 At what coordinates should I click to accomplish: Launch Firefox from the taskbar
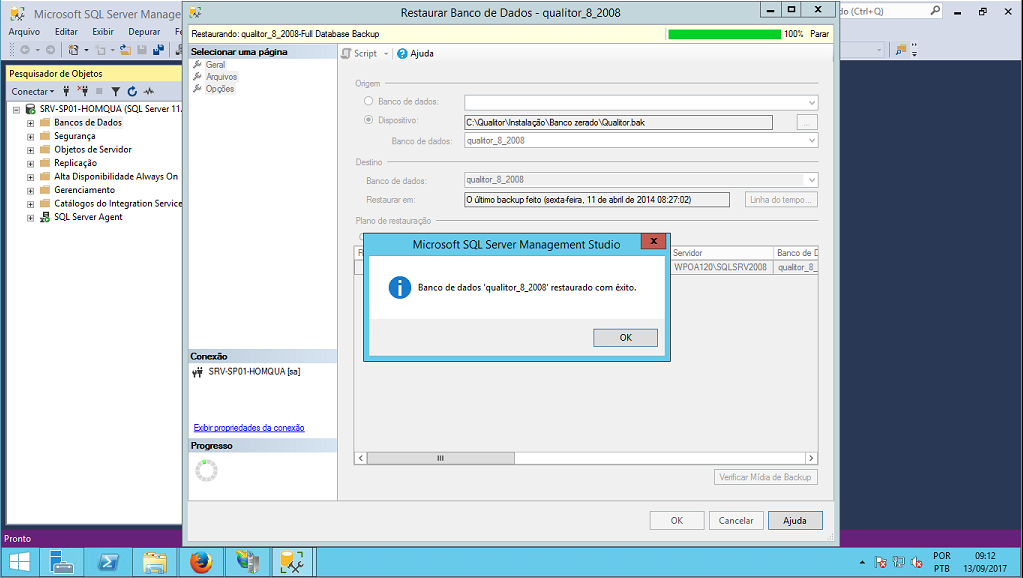[x=200, y=562]
